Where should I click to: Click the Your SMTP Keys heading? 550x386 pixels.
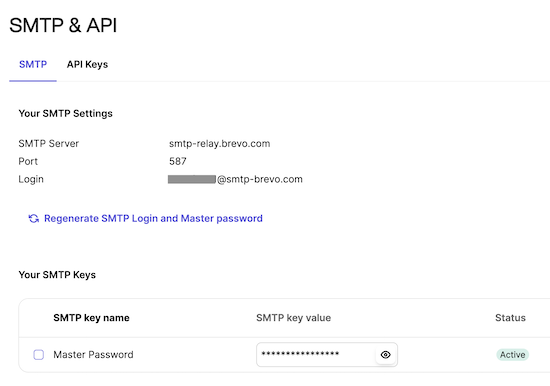pyautogui.click(x=57, y=275)
